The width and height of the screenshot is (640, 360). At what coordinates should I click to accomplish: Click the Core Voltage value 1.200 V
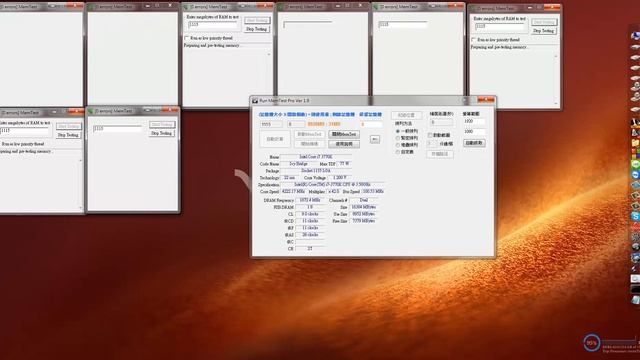tap(340, 178)
